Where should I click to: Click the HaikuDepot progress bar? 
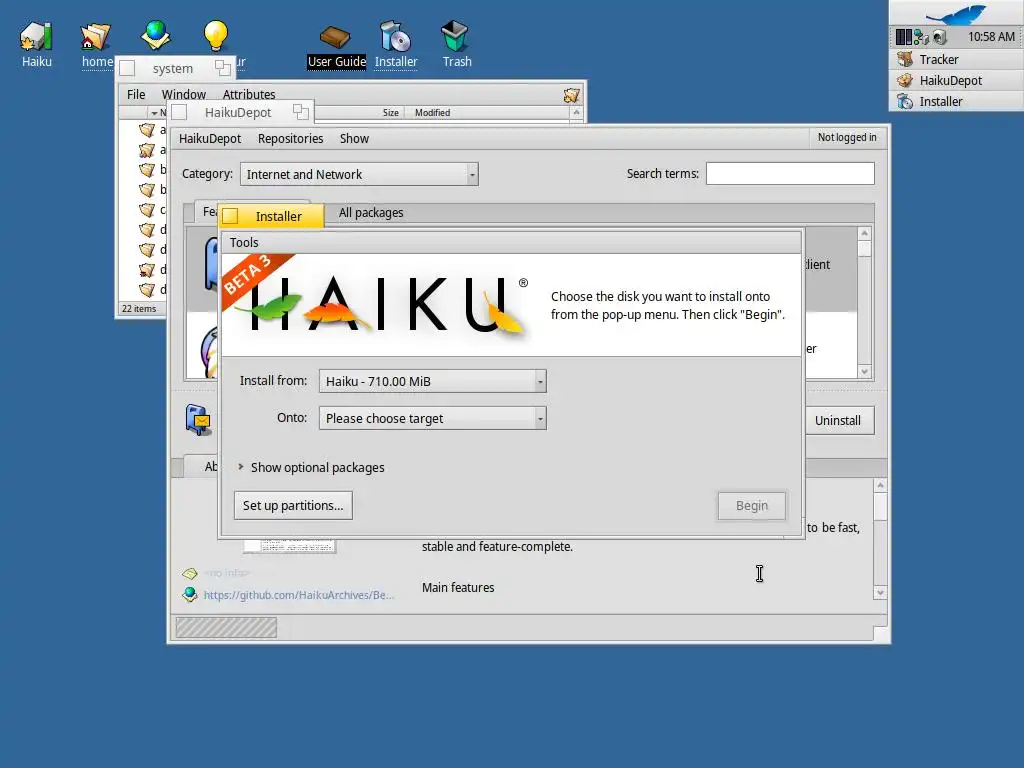pyautogui.click(x=226, y=628)
